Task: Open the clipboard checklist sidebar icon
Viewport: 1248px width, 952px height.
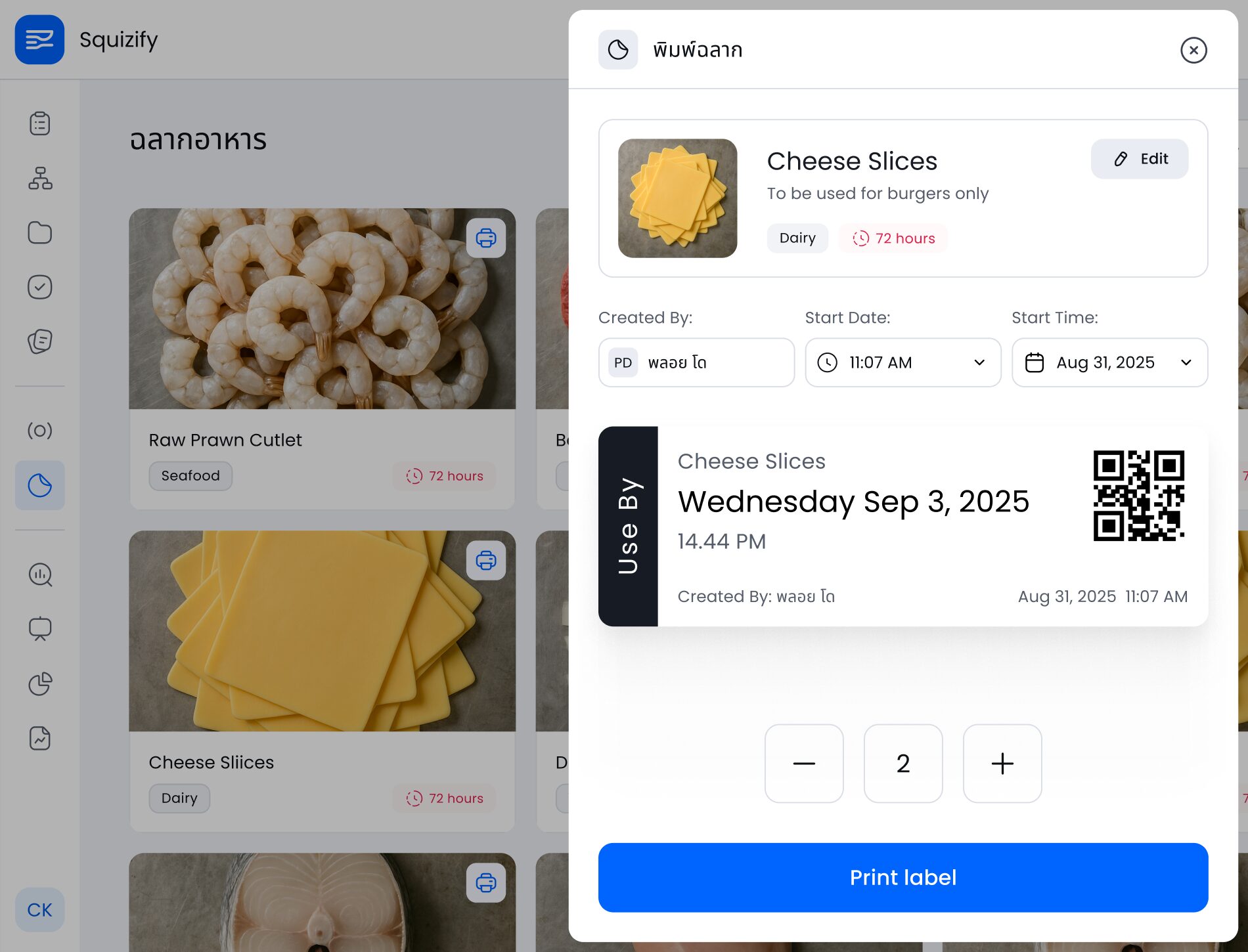Action: (x=39, y=123)
